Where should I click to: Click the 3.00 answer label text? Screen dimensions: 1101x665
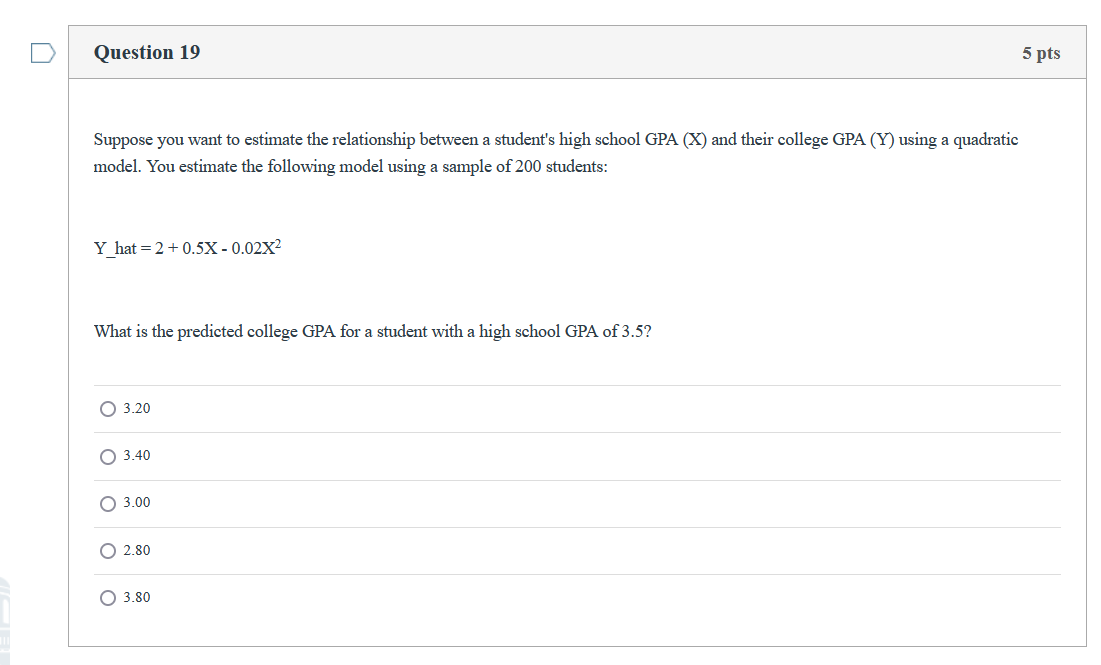pos(137,502)
